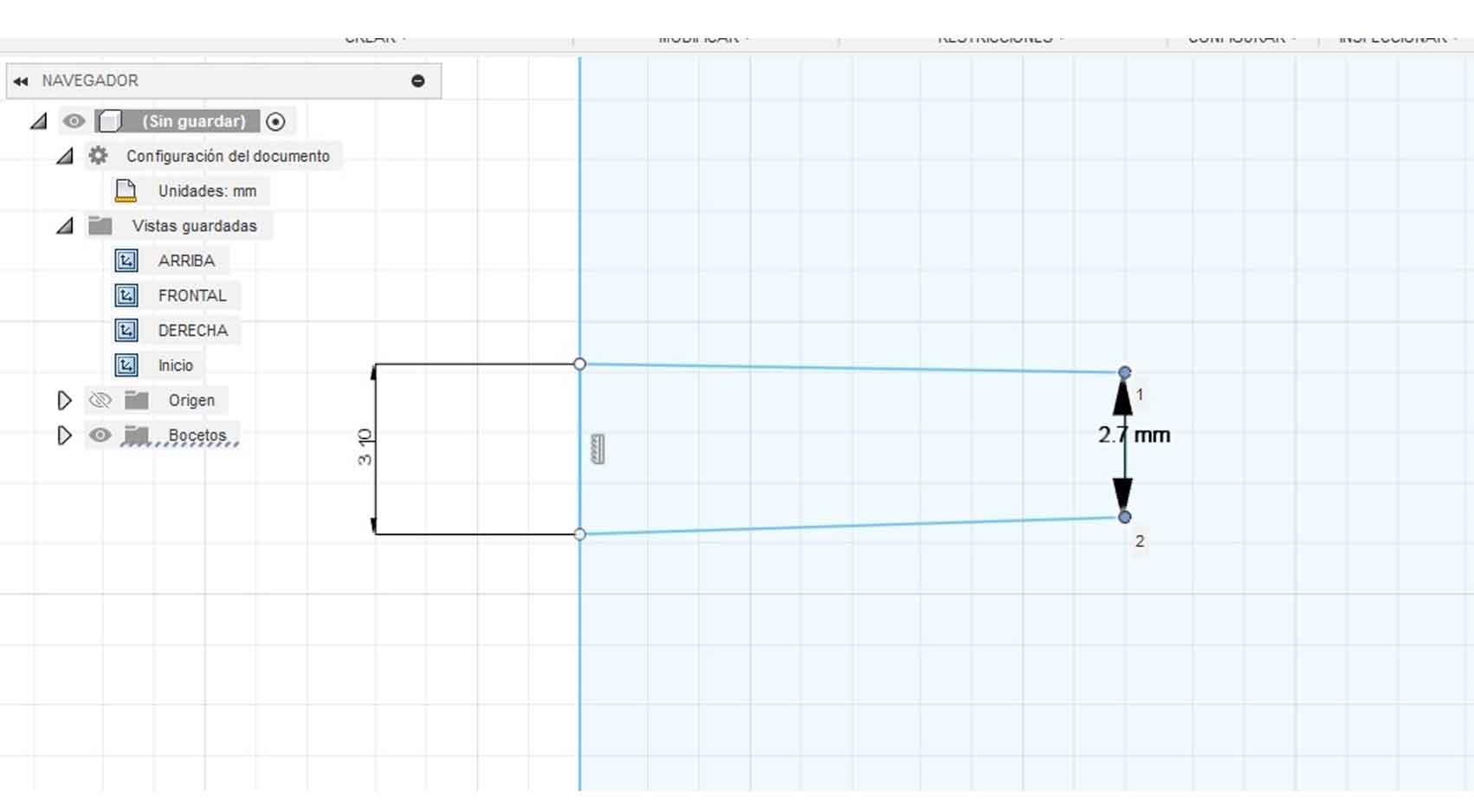This screenshot has height=812, width=1474.
Task: Show the hidden Origen folder
Action: pyautogui.click(x=100, y=400)
